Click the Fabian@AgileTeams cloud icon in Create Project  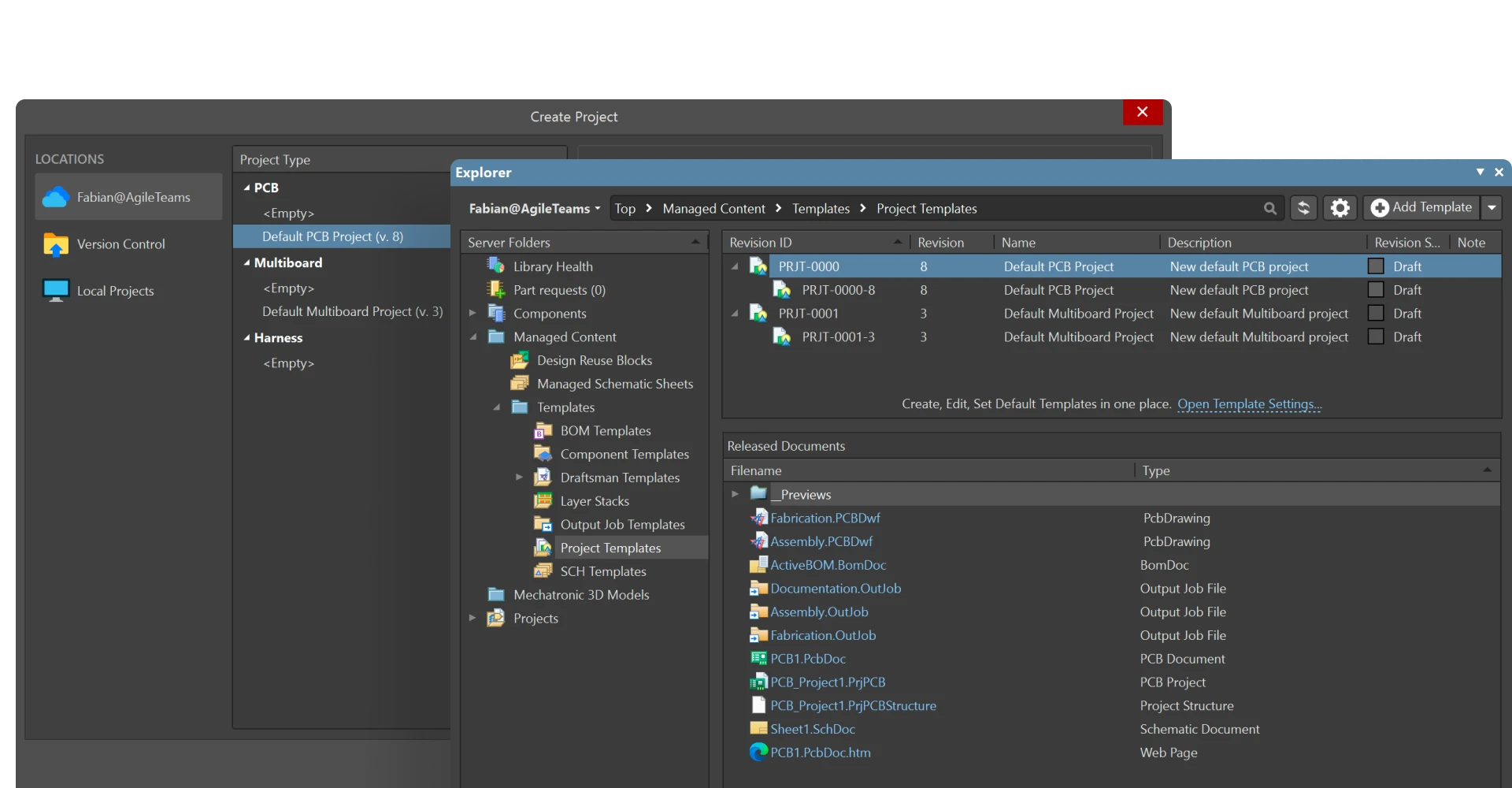(56, 197)
